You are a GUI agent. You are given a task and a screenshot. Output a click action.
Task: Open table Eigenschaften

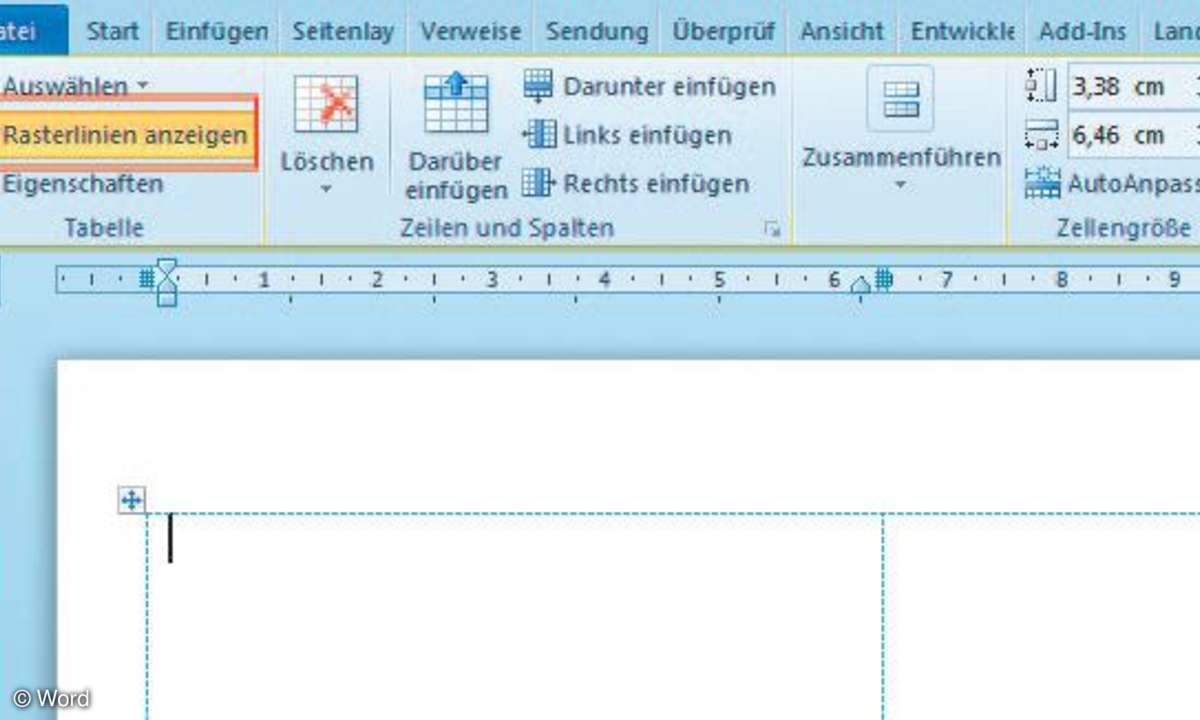coord(82,184)
